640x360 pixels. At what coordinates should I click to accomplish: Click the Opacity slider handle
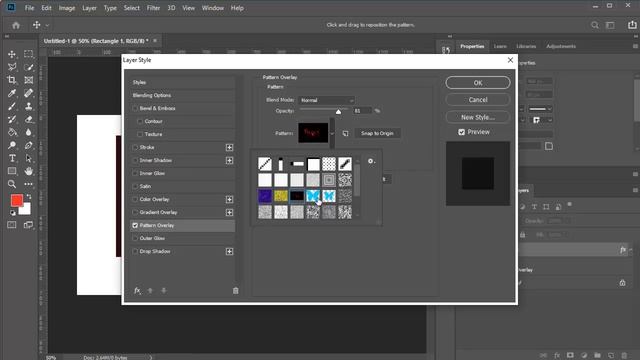[x=338, y=111]
